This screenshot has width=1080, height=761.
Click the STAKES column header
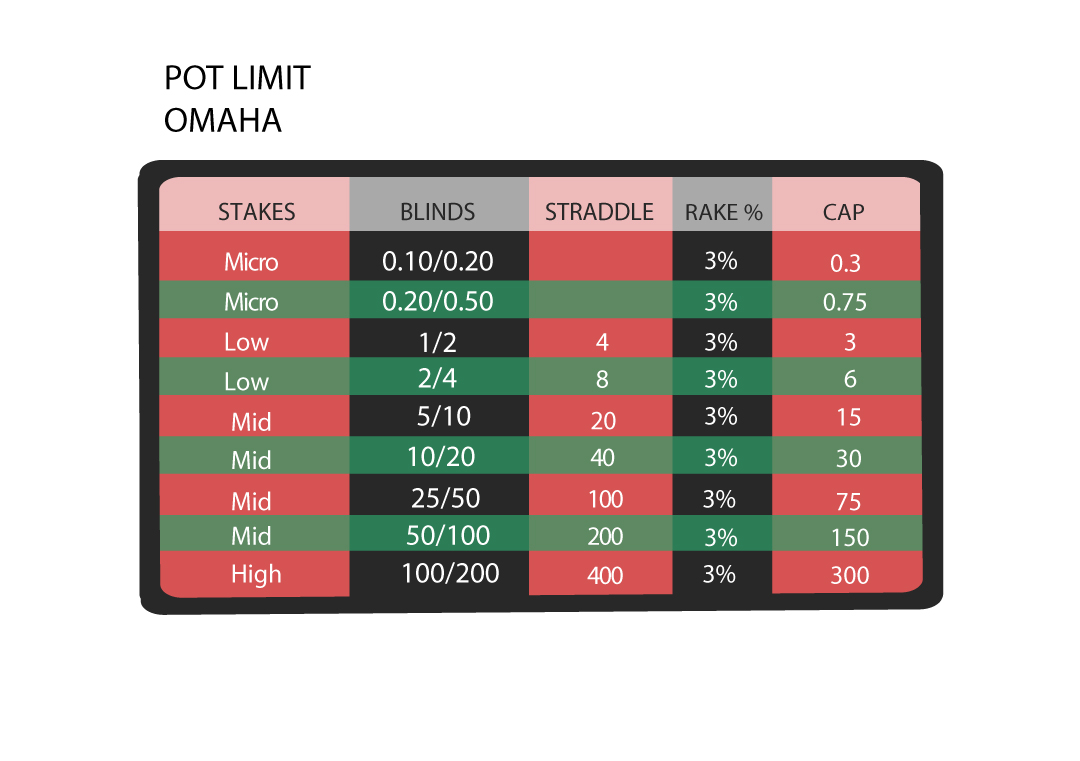pos(256,211)
